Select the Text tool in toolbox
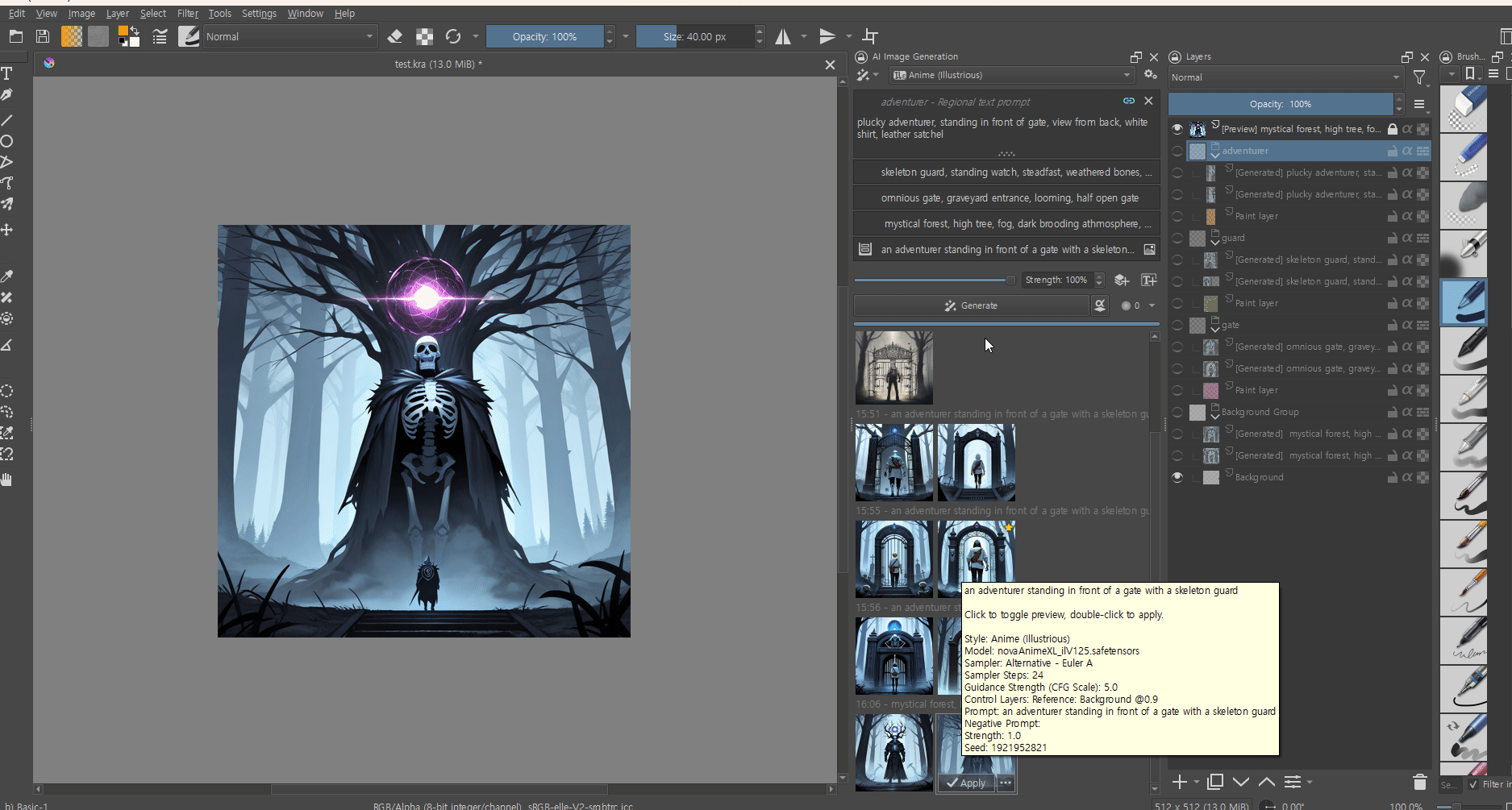Screen dimensions: 1512x810 coord(7,74)
